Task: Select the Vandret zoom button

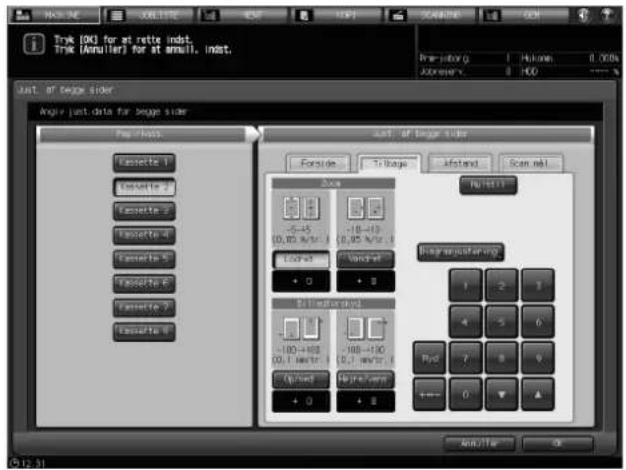Action: 365,260
